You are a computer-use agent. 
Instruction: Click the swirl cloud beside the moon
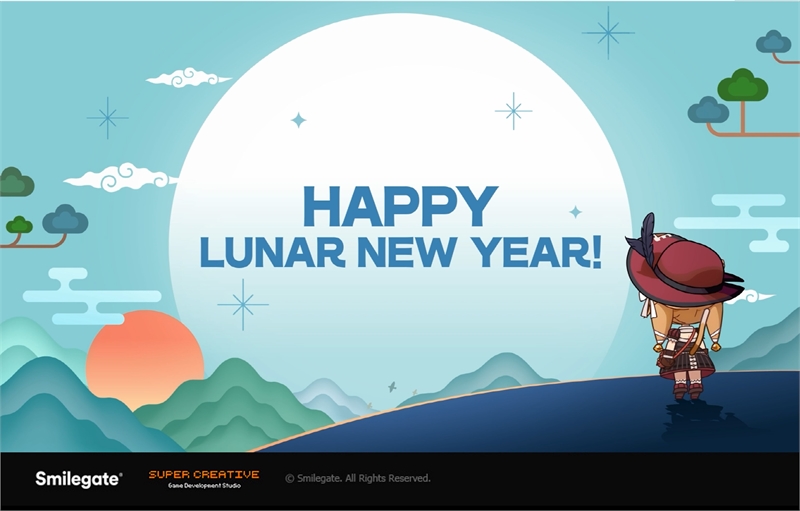point(121,177)
